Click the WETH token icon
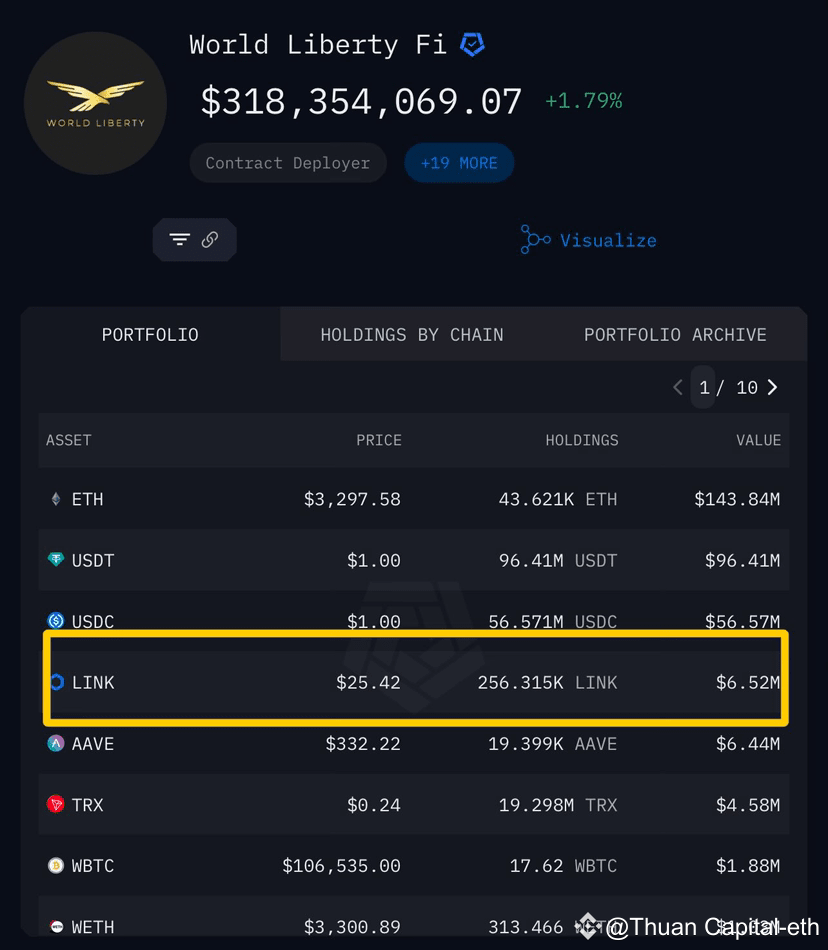The width and height of the screenshot is (828, 950). tap(55, 926)
